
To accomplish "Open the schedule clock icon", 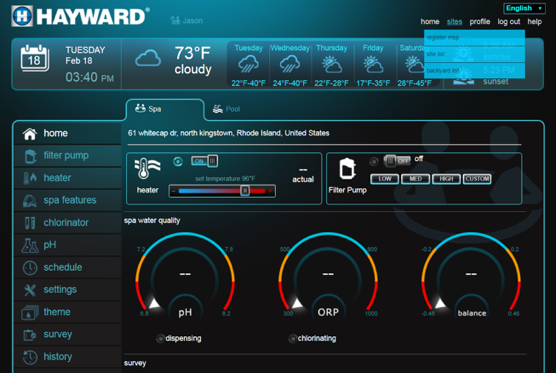I will 30,268.
